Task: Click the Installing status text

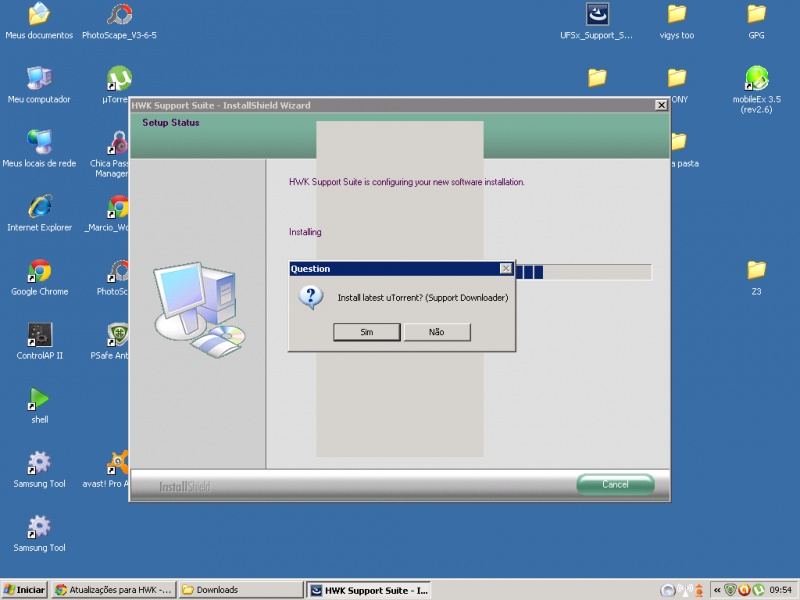Action: click(x=305, y=232)
